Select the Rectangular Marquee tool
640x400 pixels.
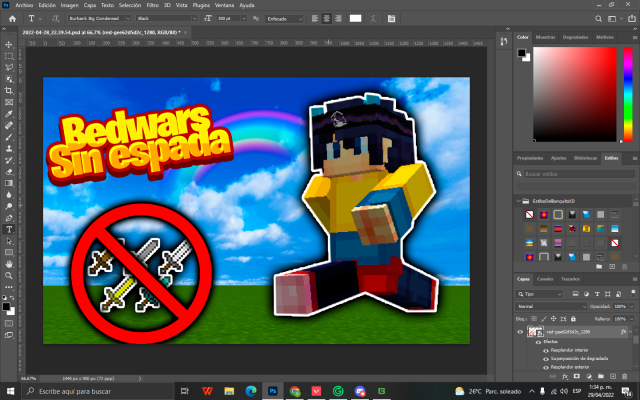click(x=9, y=59)
